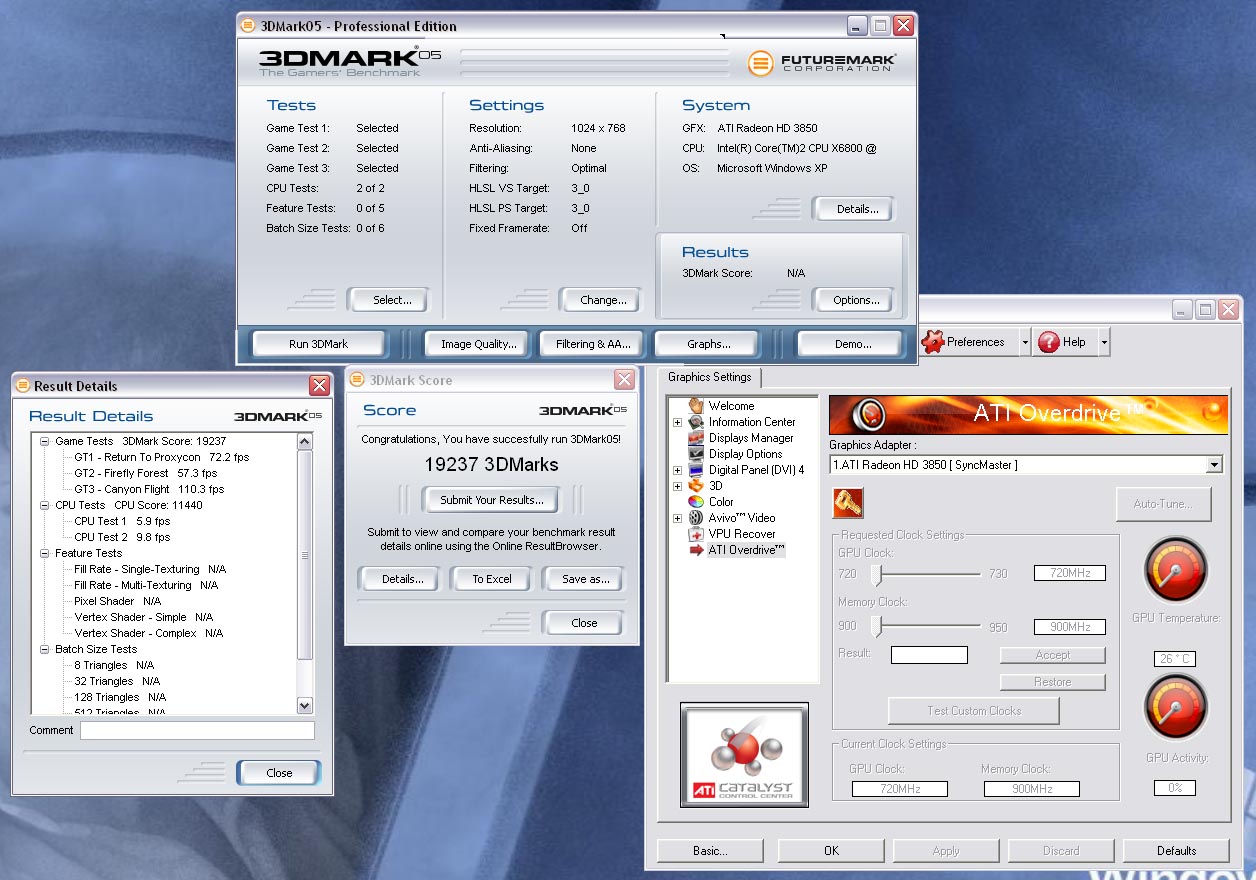Screen dimensions: 1256x880
Task: Click the requested Memory Clock 900MHz field
Action: (x=1069, y=627)
